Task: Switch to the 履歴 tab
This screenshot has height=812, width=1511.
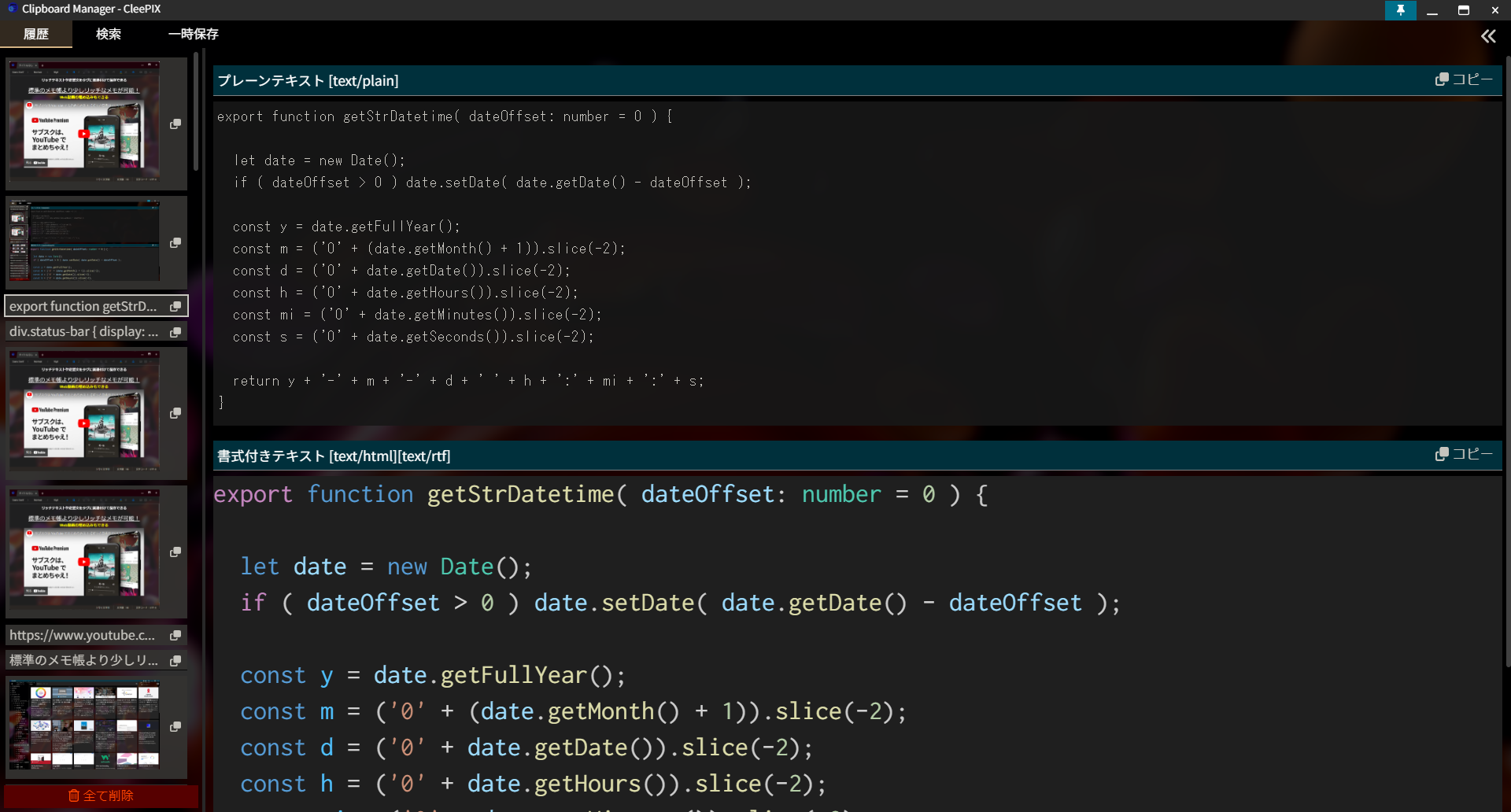Action: click(x=36, y=34)
